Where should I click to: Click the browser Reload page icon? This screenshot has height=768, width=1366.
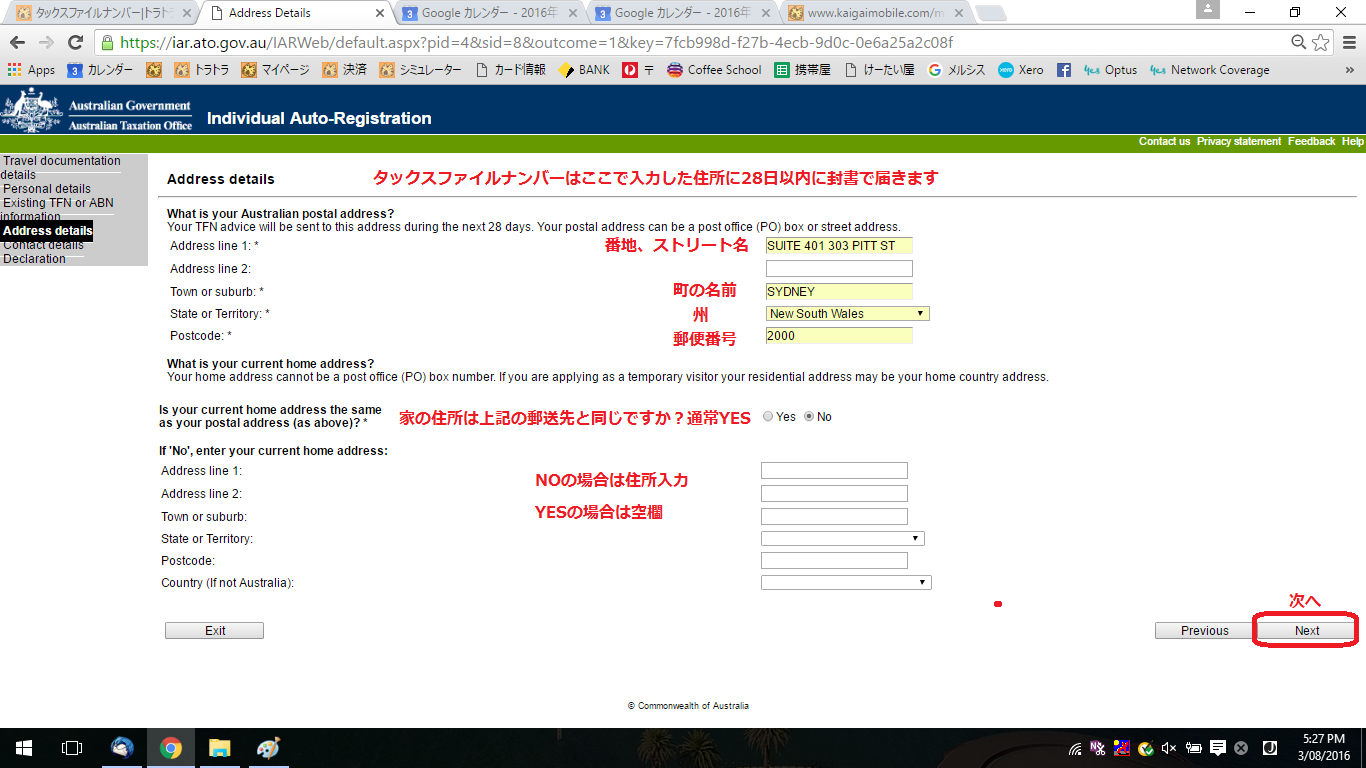click(x=75, y=43)
